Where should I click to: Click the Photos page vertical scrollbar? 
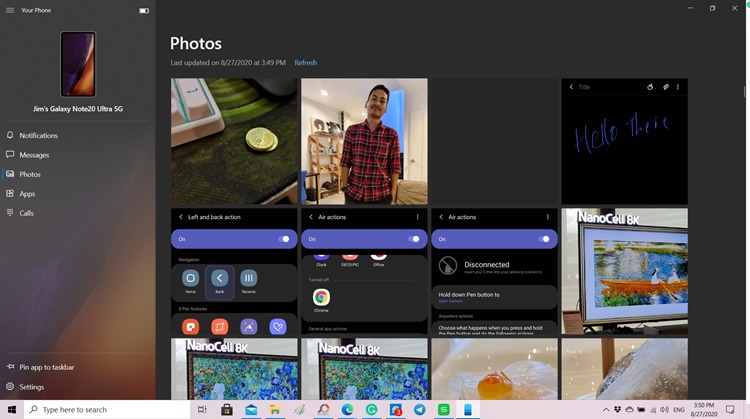point(744,91)
